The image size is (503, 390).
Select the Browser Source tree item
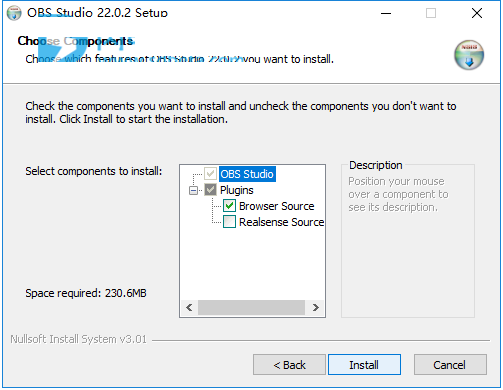point(277,206)
